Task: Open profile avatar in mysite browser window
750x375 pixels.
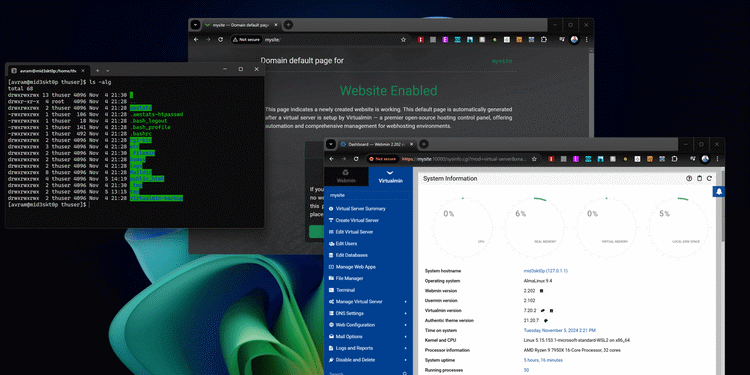Action: point(575,40)
